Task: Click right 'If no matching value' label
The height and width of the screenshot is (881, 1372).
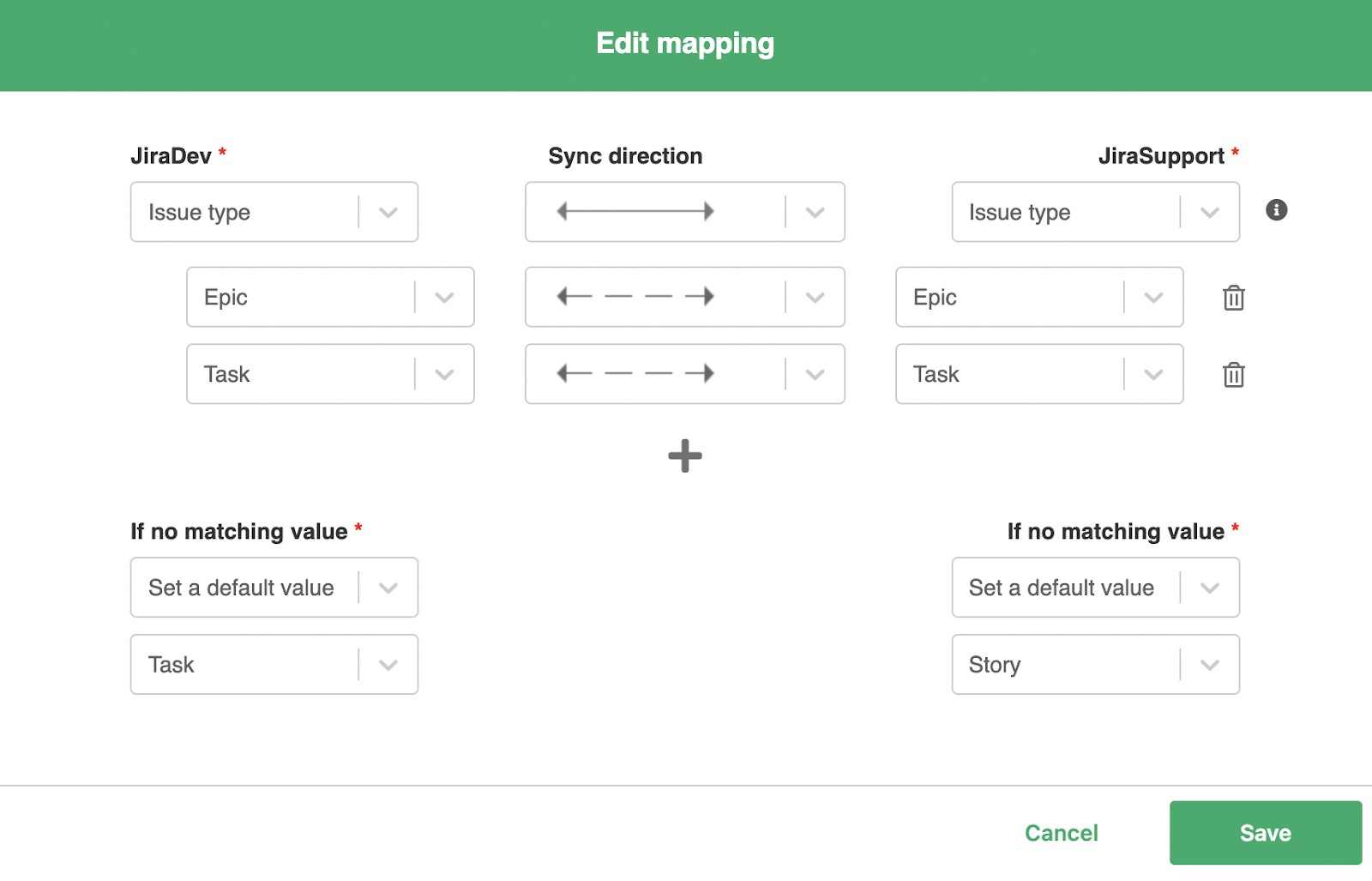Action: (x=1116, y=532)
